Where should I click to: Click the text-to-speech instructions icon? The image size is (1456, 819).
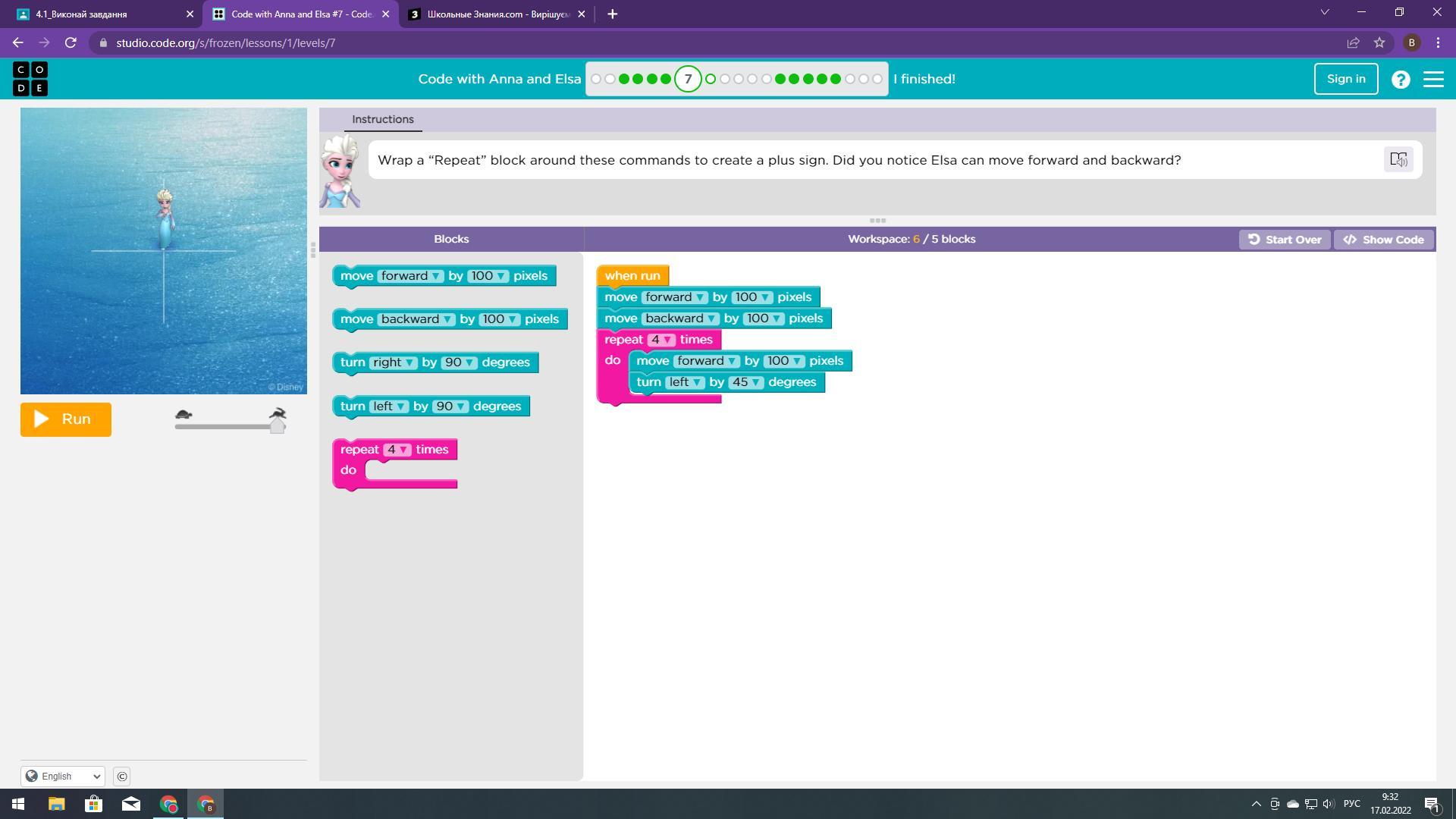click(1398, 159)
